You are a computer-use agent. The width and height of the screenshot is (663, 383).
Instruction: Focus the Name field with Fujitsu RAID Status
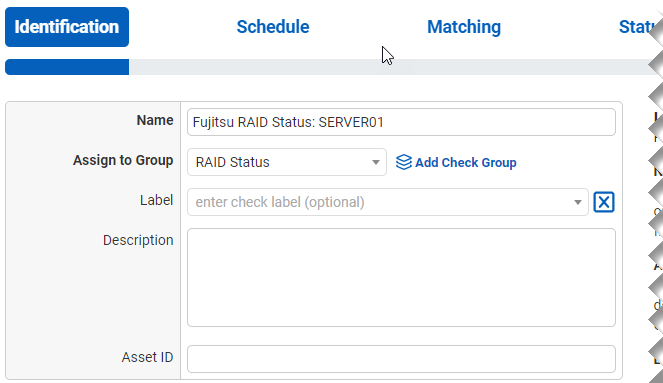point(401,122)
